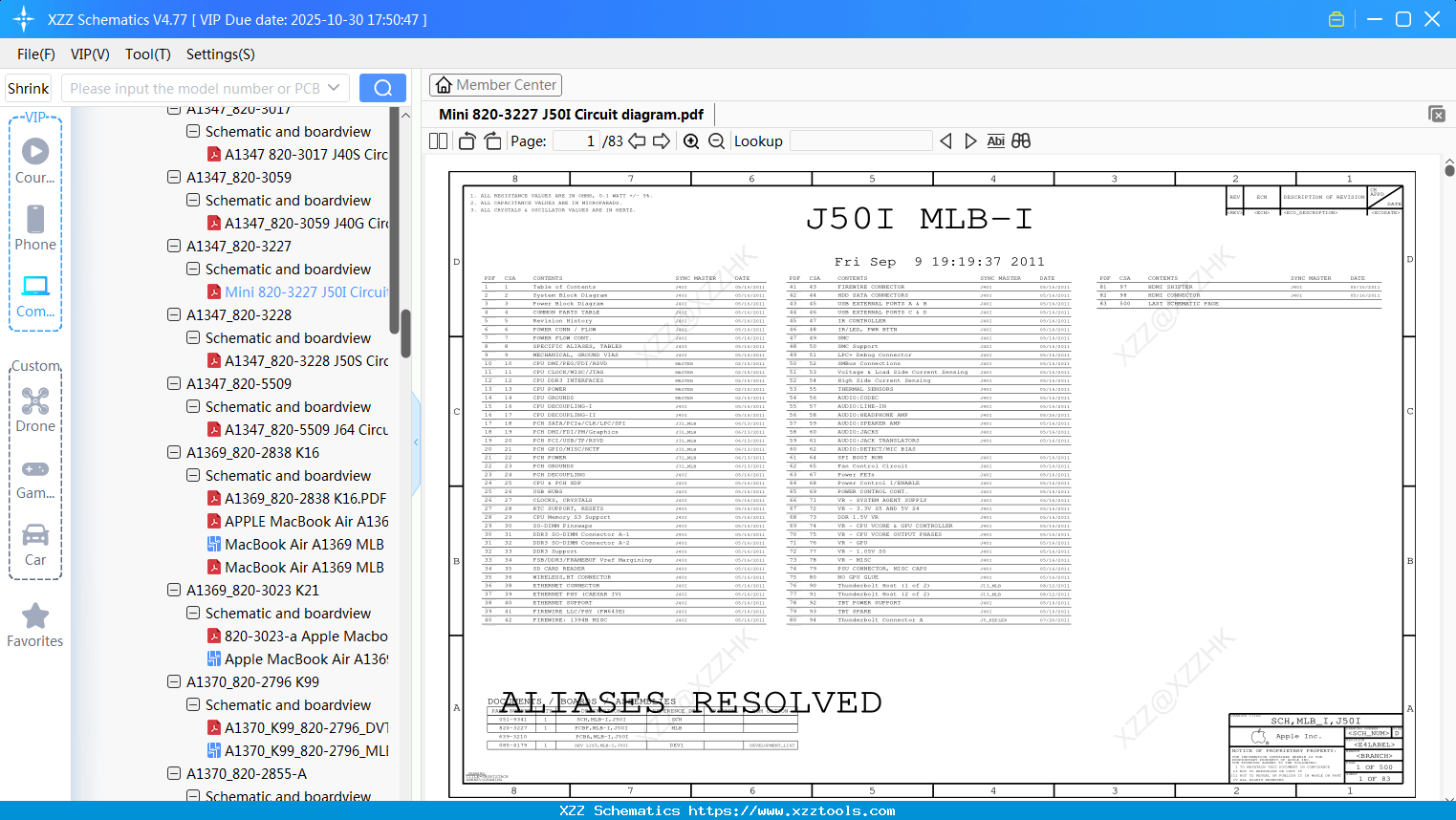Collapse the A1369_820-2838 K16 tree node
The width and height of the screenshot is (1456, 820).
pos(174,453)
